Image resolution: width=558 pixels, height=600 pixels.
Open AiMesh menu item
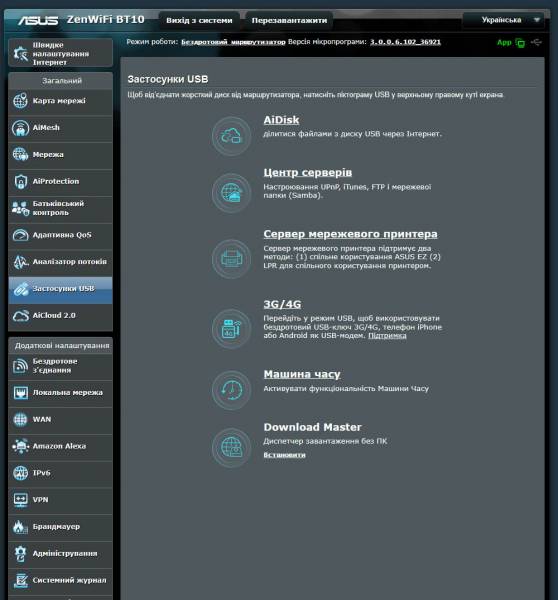click(60, 128)
